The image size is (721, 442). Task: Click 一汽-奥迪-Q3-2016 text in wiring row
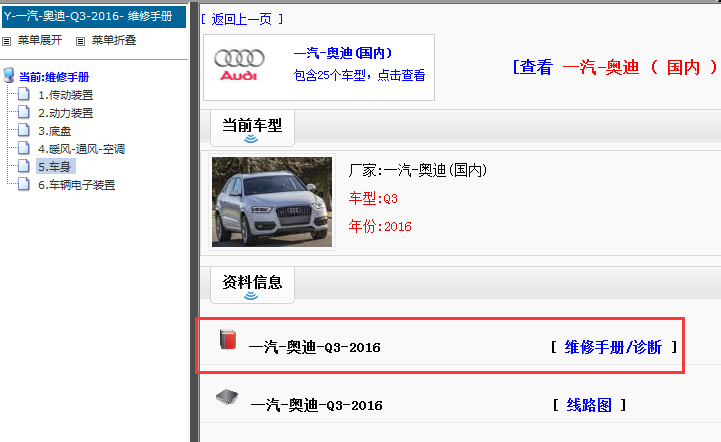[316, 406]
